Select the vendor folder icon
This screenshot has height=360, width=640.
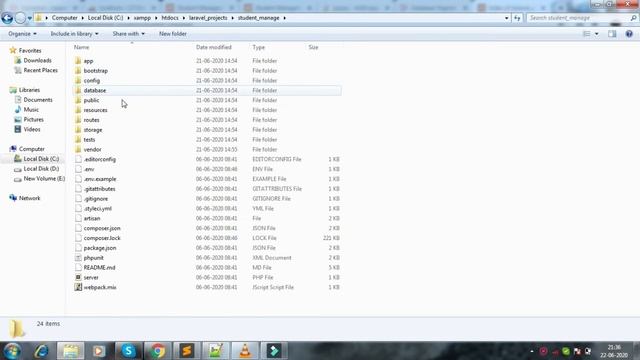(x=78, y=149)
